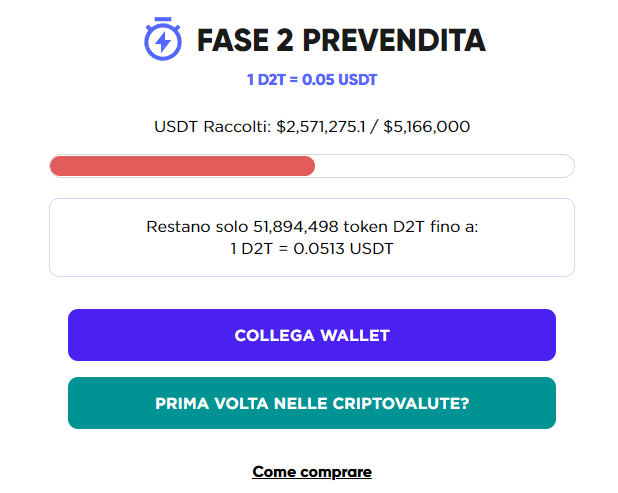
Task: Click the far right end of progress bar
Action: (570, 166)
